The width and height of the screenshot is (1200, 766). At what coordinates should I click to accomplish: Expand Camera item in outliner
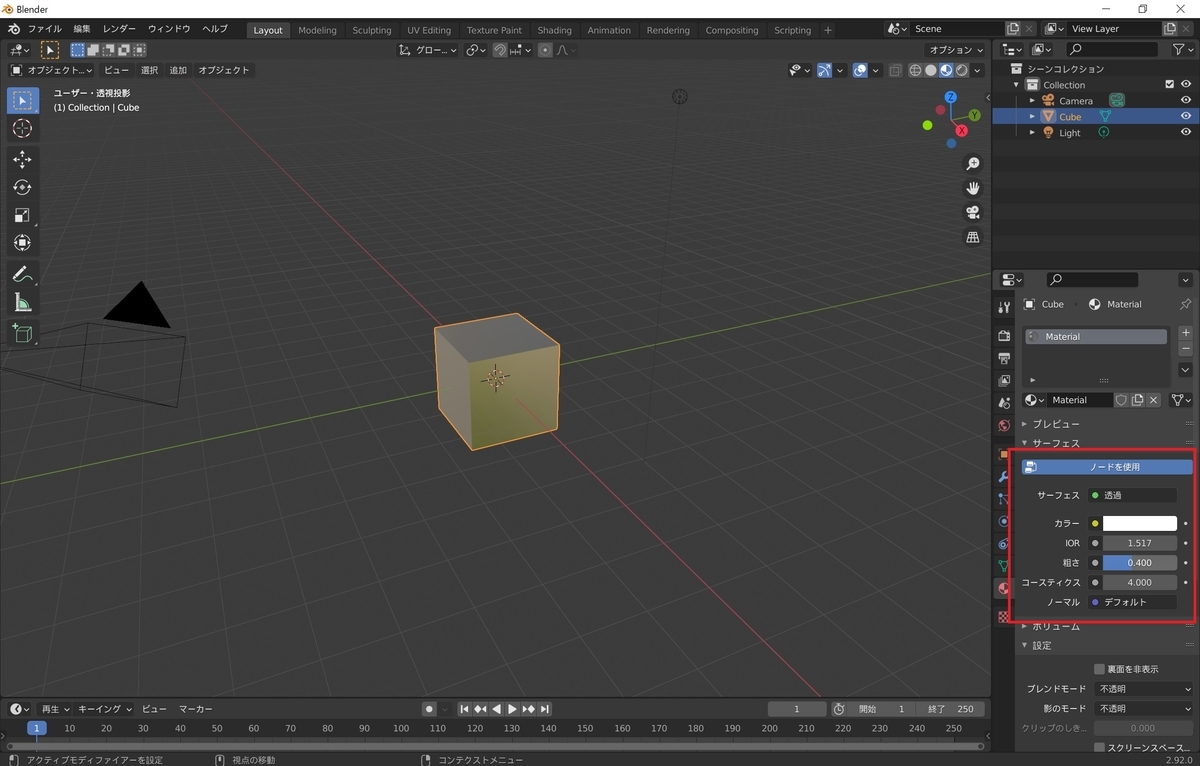pos(1032,101)
